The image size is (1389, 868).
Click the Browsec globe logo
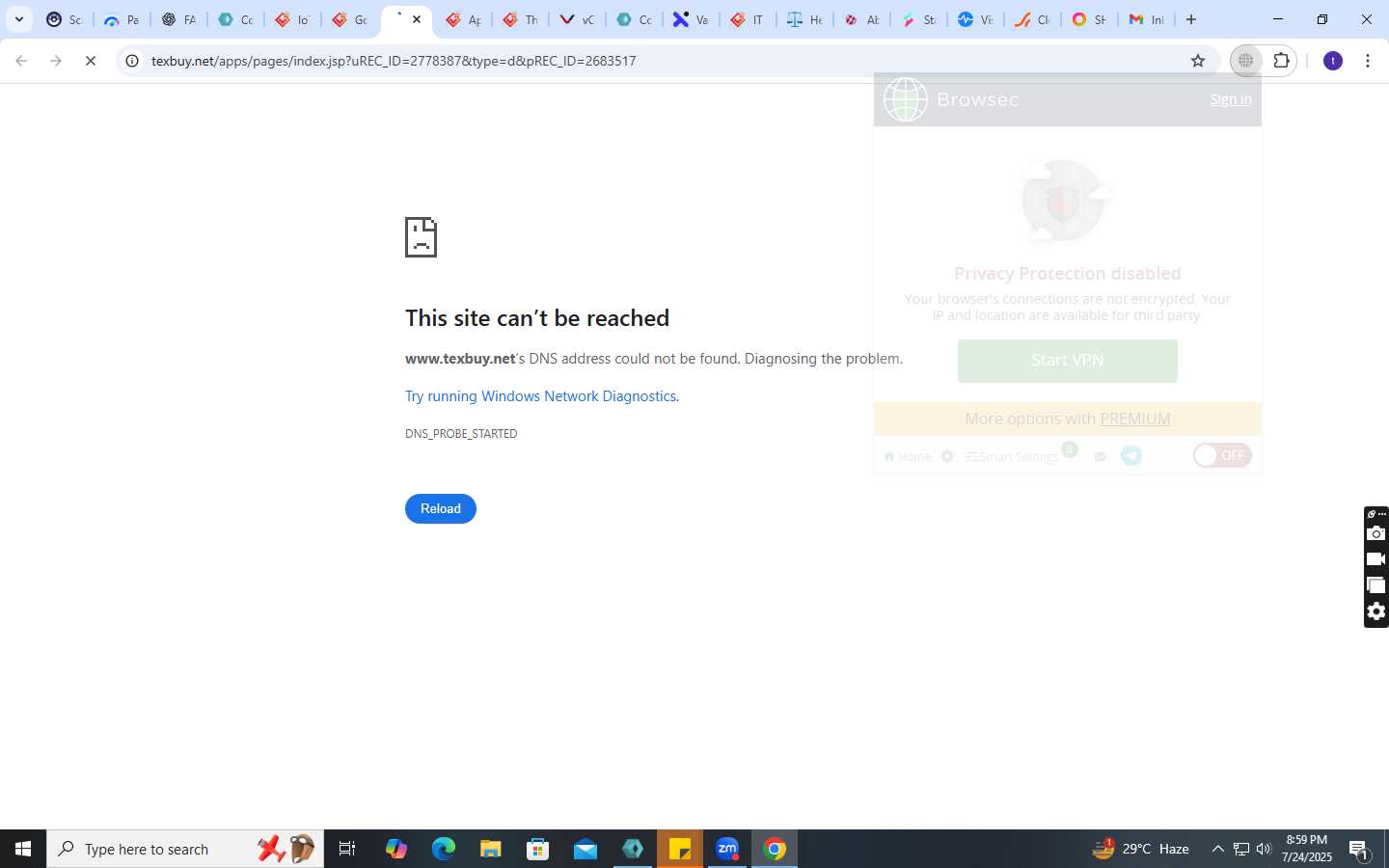(905, 99)
